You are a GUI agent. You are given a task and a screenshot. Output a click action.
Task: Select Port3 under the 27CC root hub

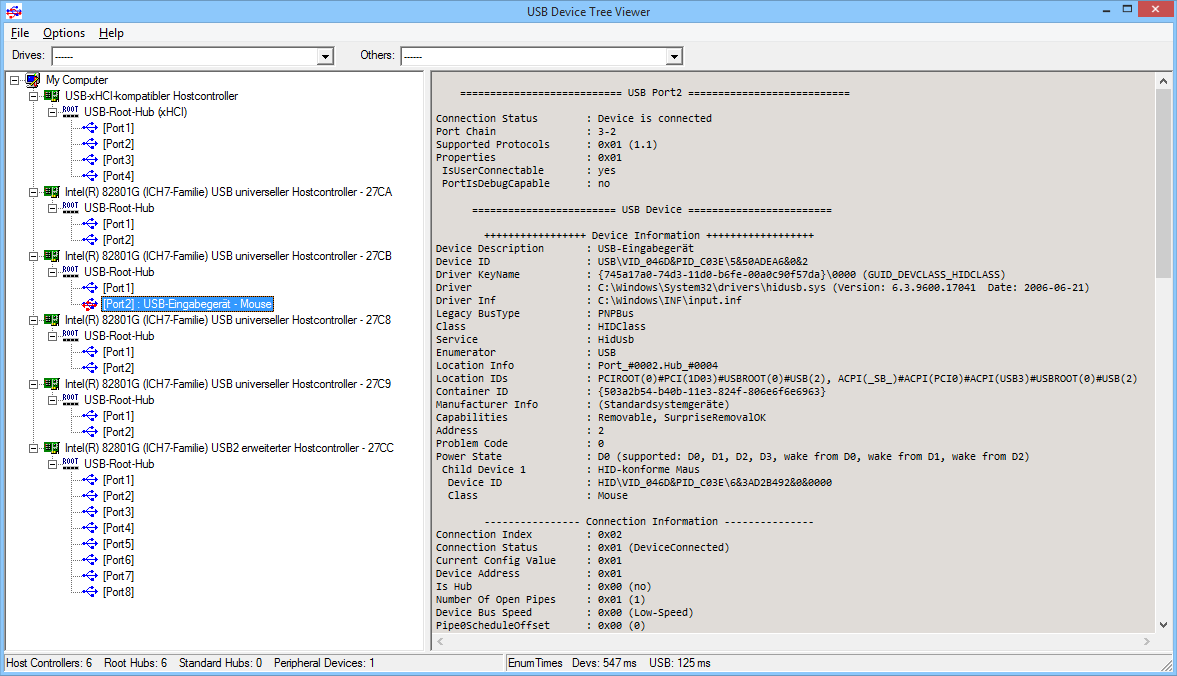(119, 512)
